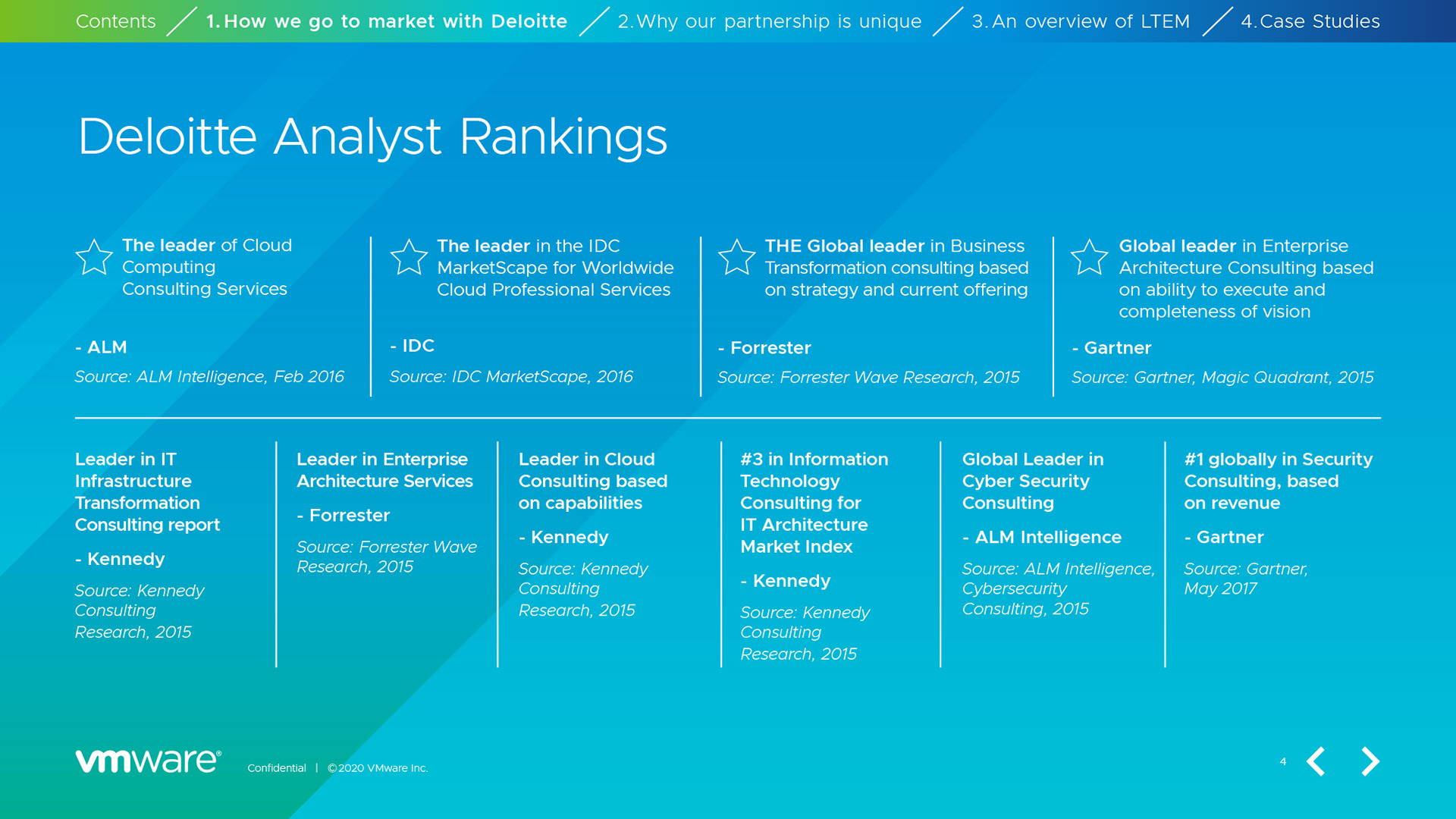Click 'Source: ALM Intelligence, Cybersecurity Consulting, 2015'

point(1059,589)
